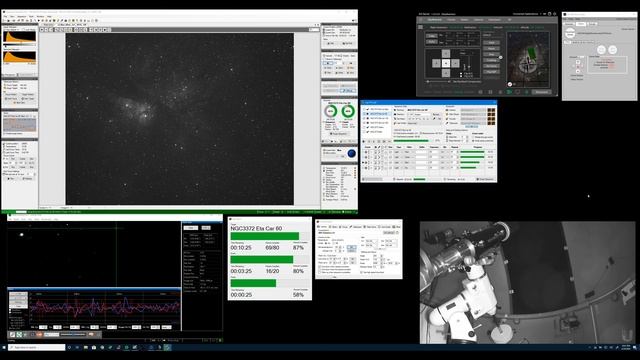Click the top orange histogram in the left panel
Image resolution: width=640 pixels, height=360 pixels.
point(20,37)
